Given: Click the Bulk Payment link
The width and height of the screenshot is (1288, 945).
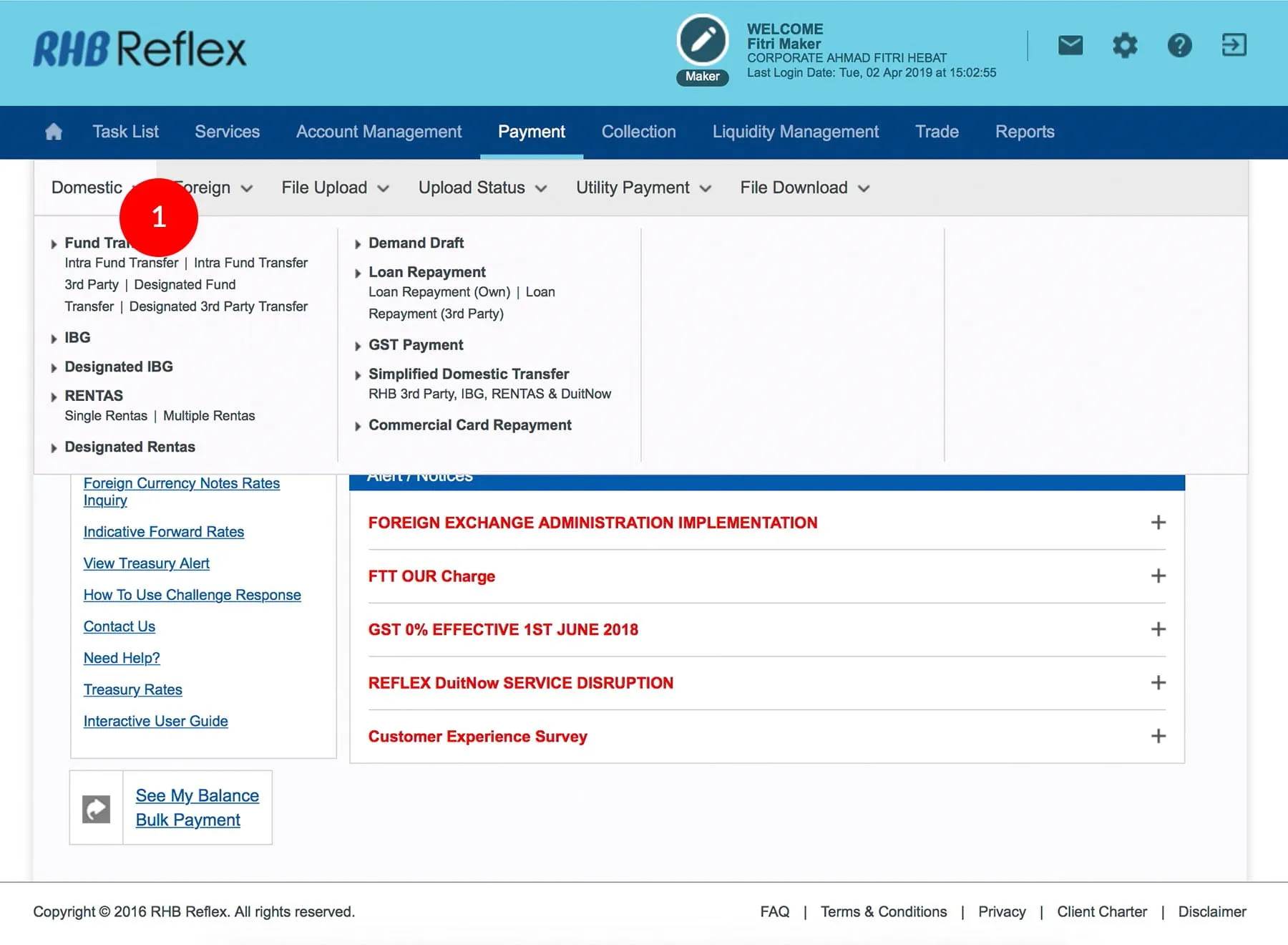Looking at the screenshot, I should click(x=187, y=820).
